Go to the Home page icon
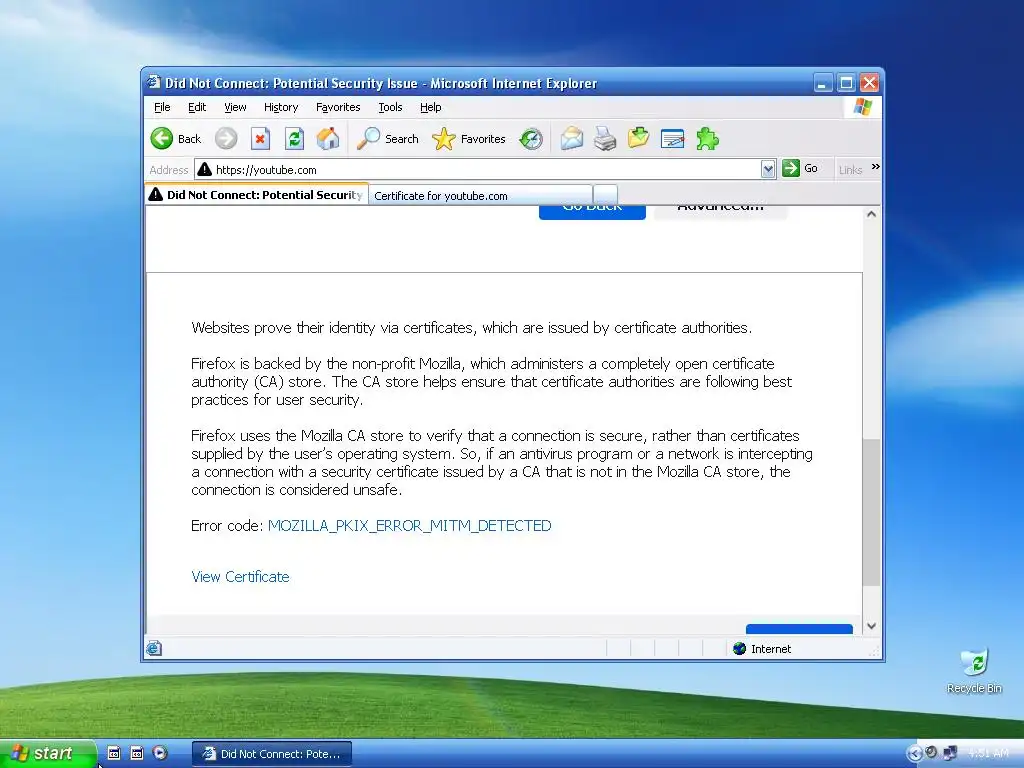The image size is (1024, 768). [x=328, y=138]
